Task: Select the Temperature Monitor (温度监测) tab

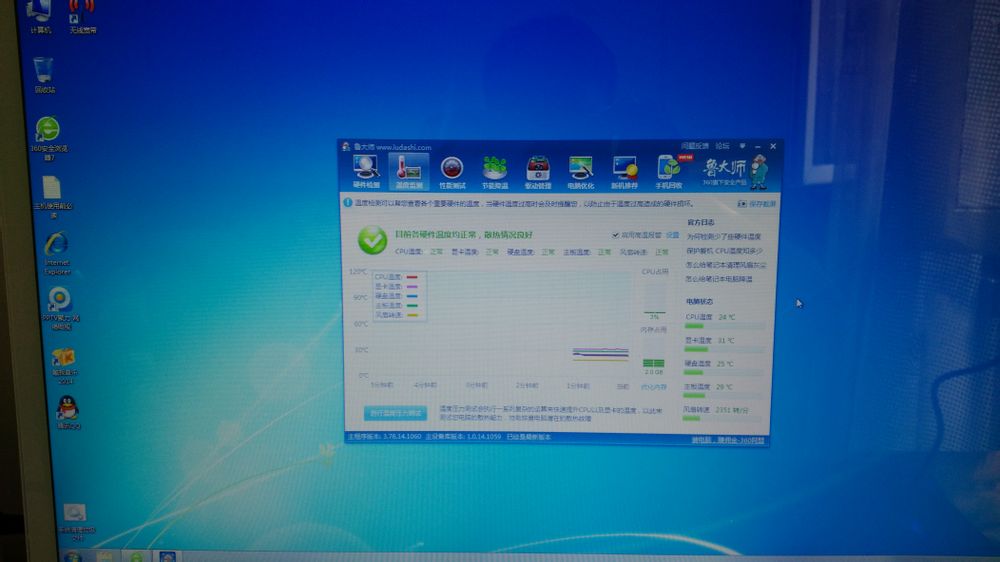Action: pos(409,172)
